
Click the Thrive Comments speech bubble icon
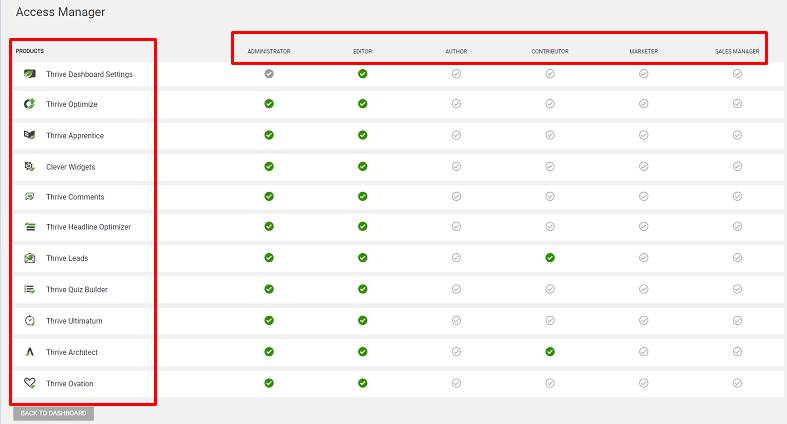click(x=30, y=197)
